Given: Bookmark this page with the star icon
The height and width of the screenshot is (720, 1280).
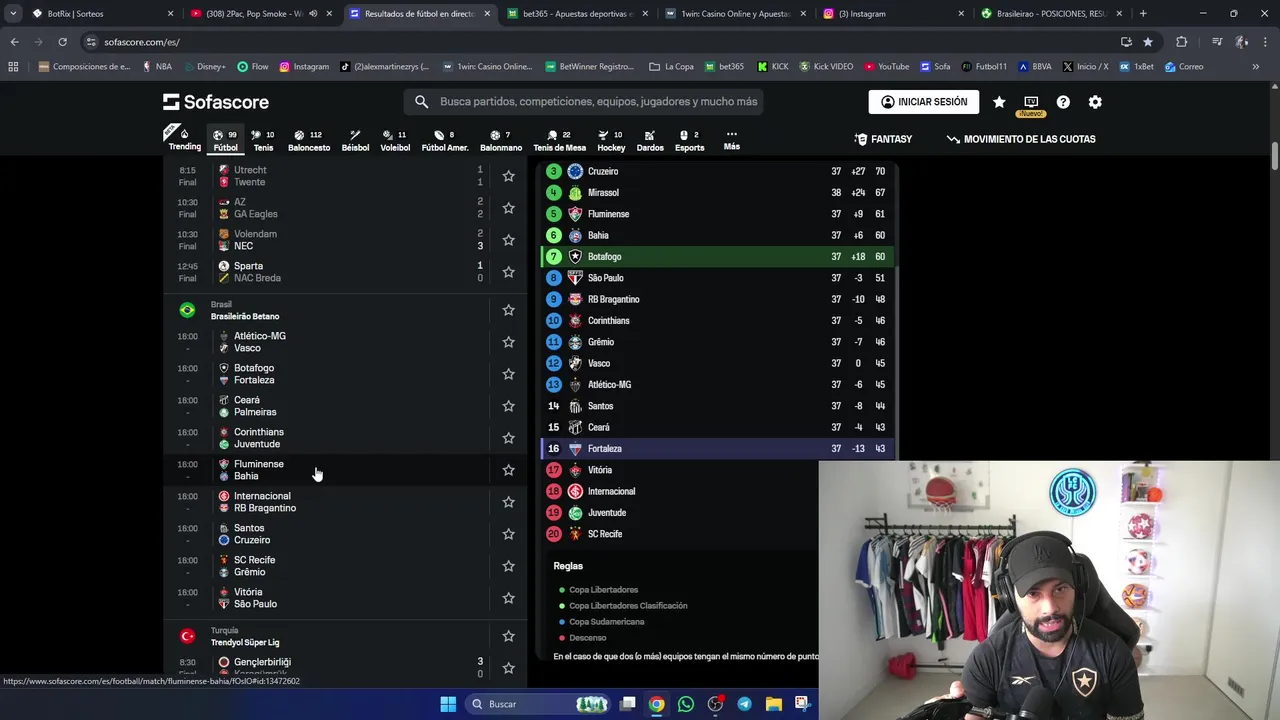Looking at the screenshot, I should 1148,42.
